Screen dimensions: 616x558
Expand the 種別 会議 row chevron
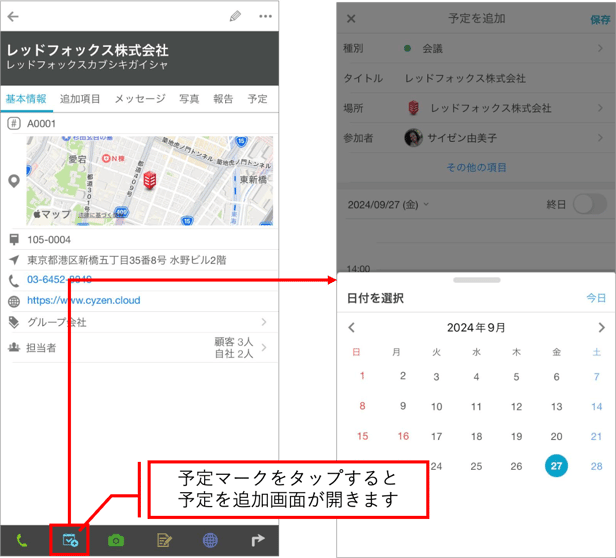click(600, 48)
